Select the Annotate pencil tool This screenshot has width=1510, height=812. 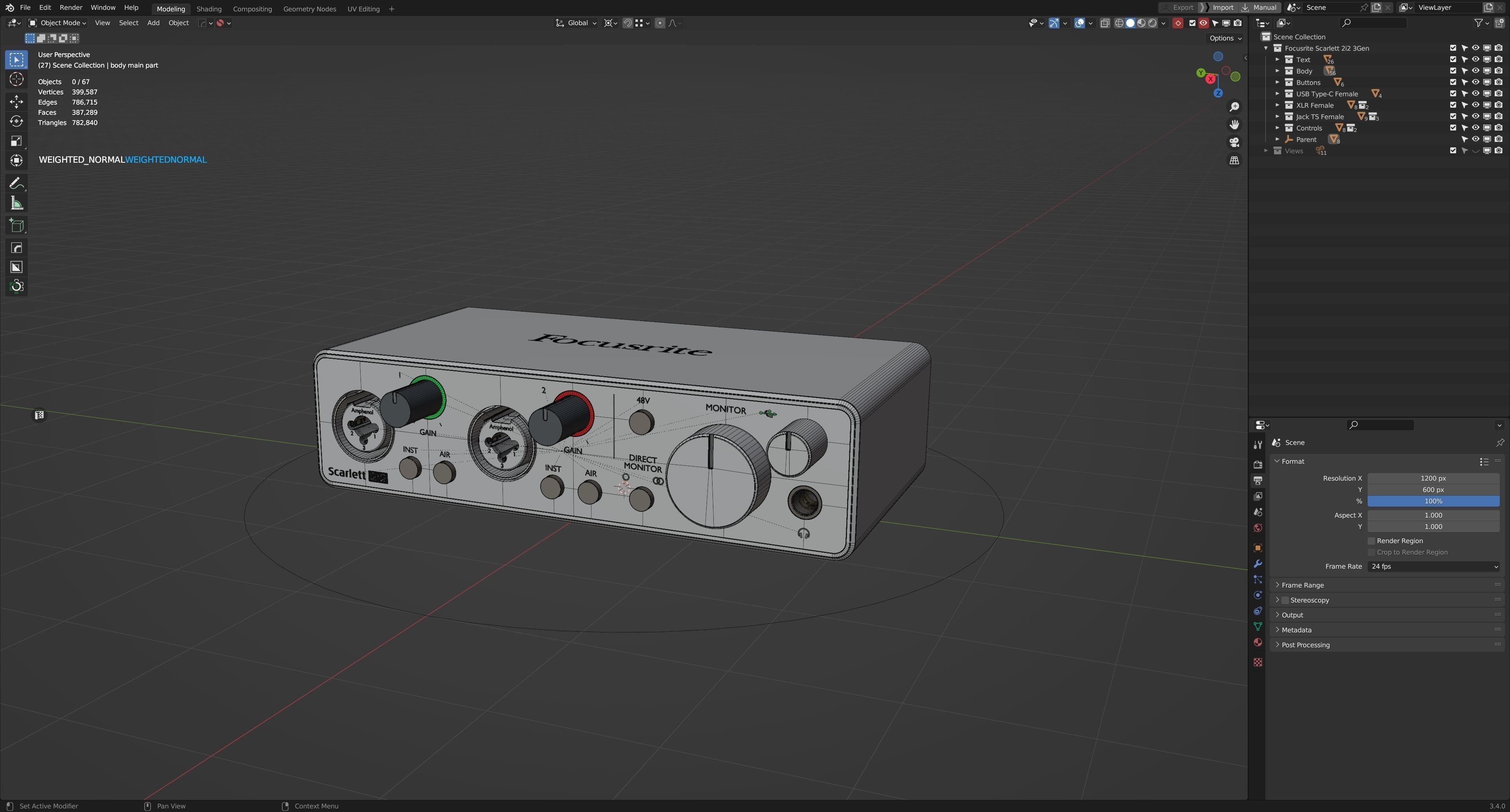point(17,184)
